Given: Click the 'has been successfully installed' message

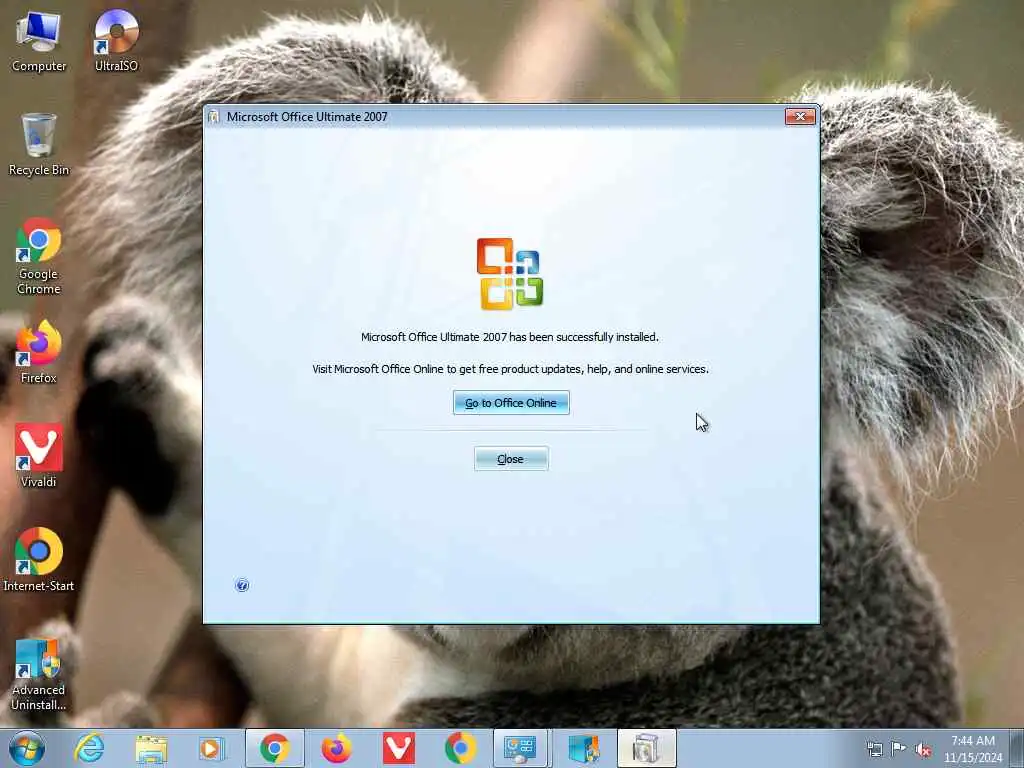Looking at the screenshot, I should pos(510,337).
